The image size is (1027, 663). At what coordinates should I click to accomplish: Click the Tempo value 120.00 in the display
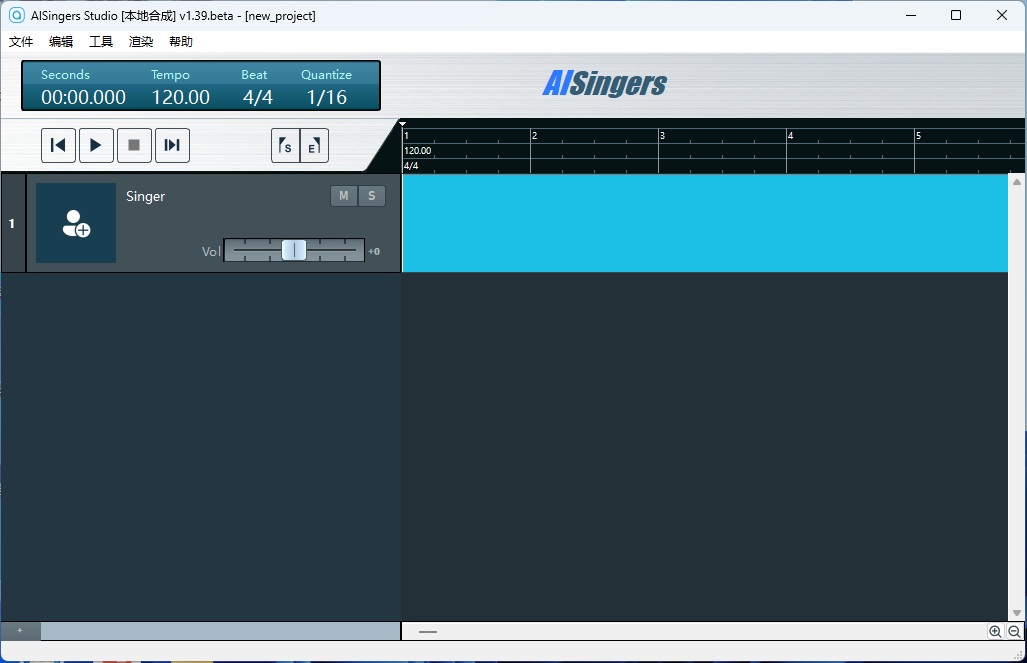[181, 97]
